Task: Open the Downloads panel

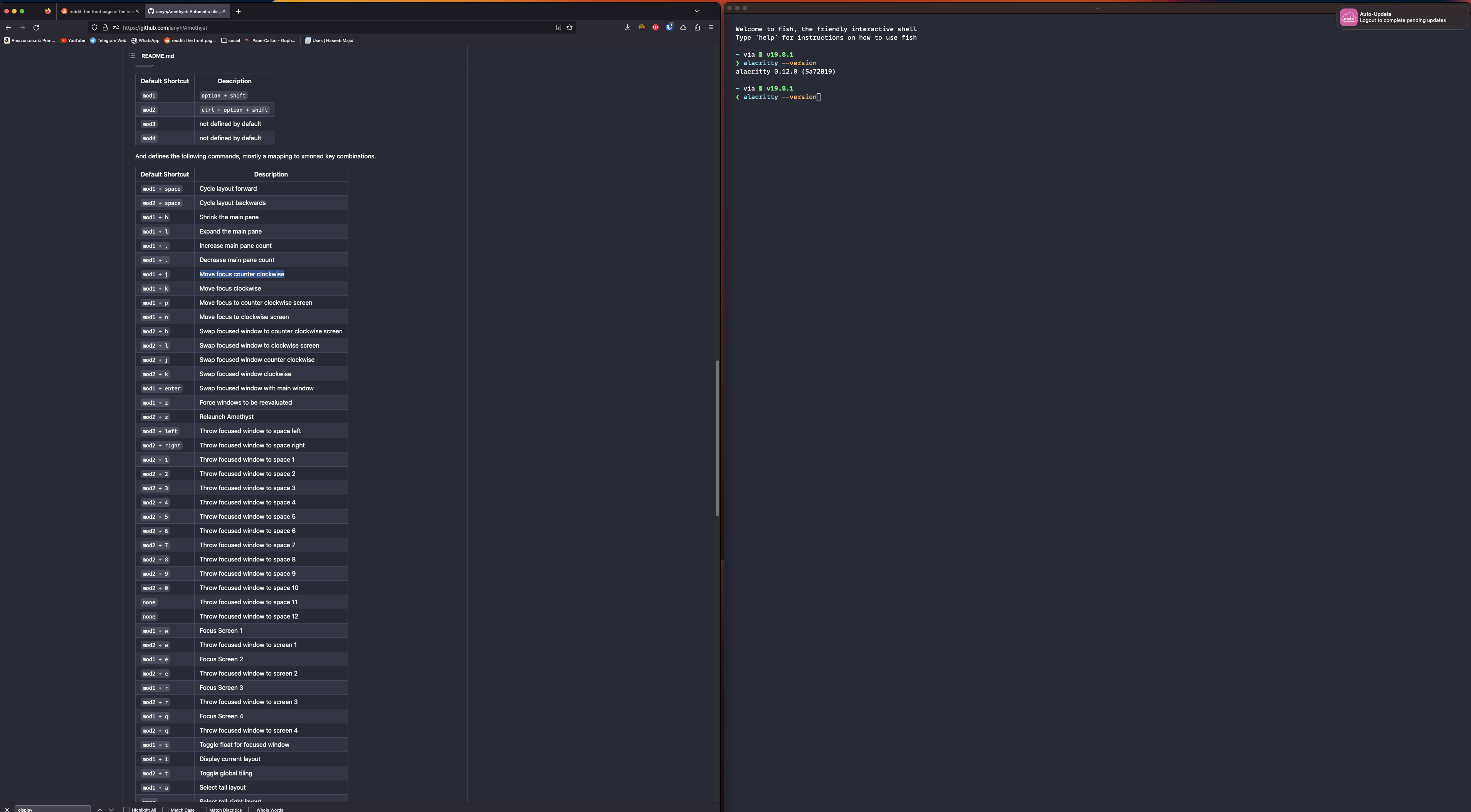Action: pos(627,27)
